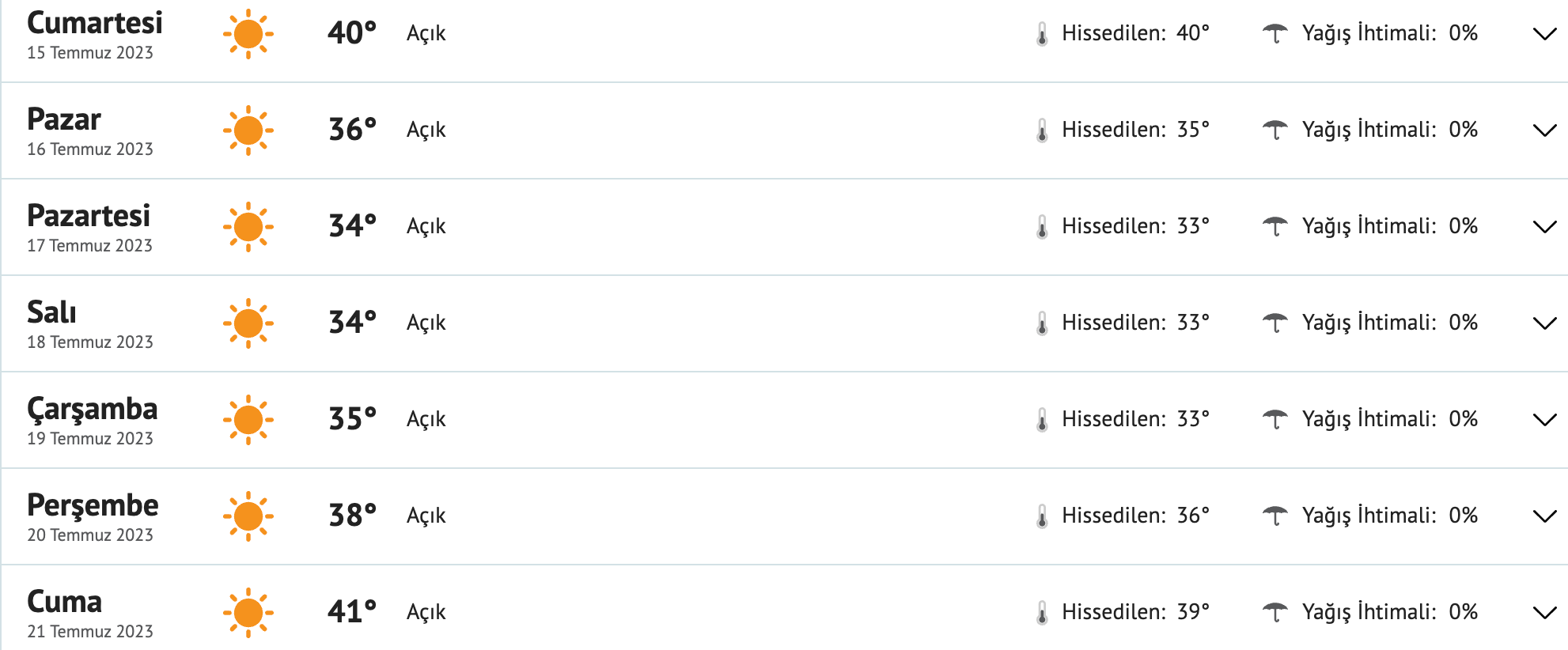Show details for Perşembe 20 Temmuz

click(x=1544, y=516)
